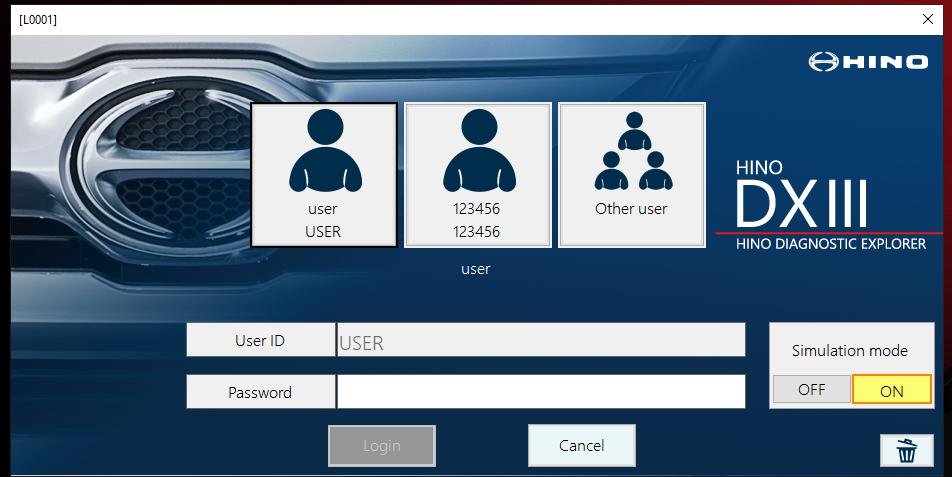The image size is (952, 477).
Task: Open the 'Other user' group tile
Action: coord(631,175)
